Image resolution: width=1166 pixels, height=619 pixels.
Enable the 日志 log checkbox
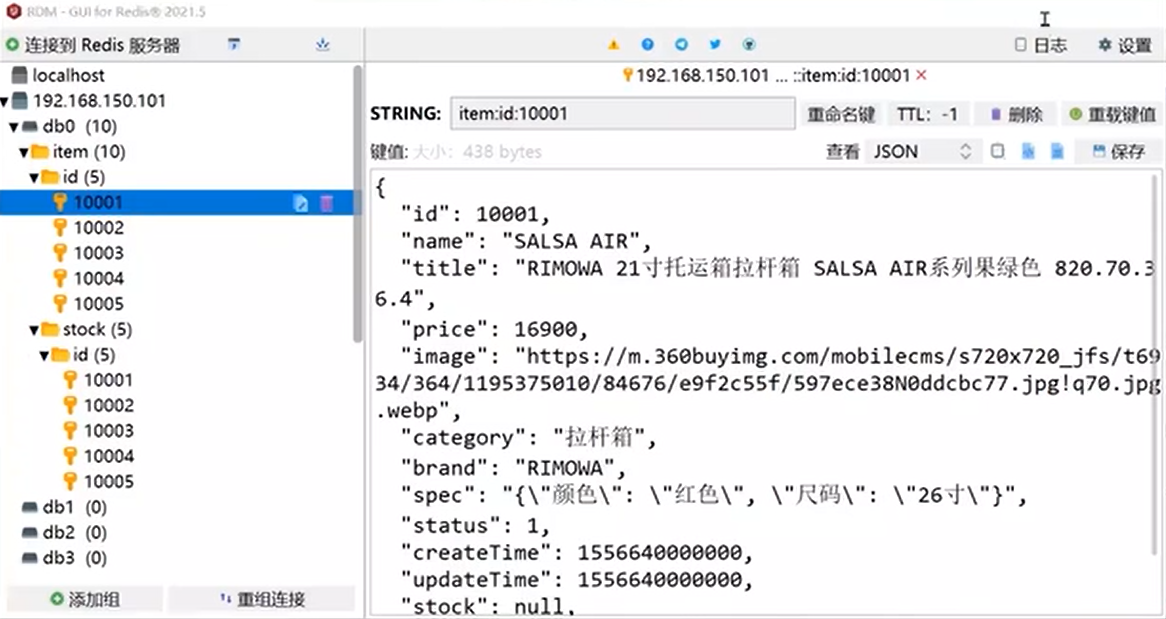pos(1021,45)
